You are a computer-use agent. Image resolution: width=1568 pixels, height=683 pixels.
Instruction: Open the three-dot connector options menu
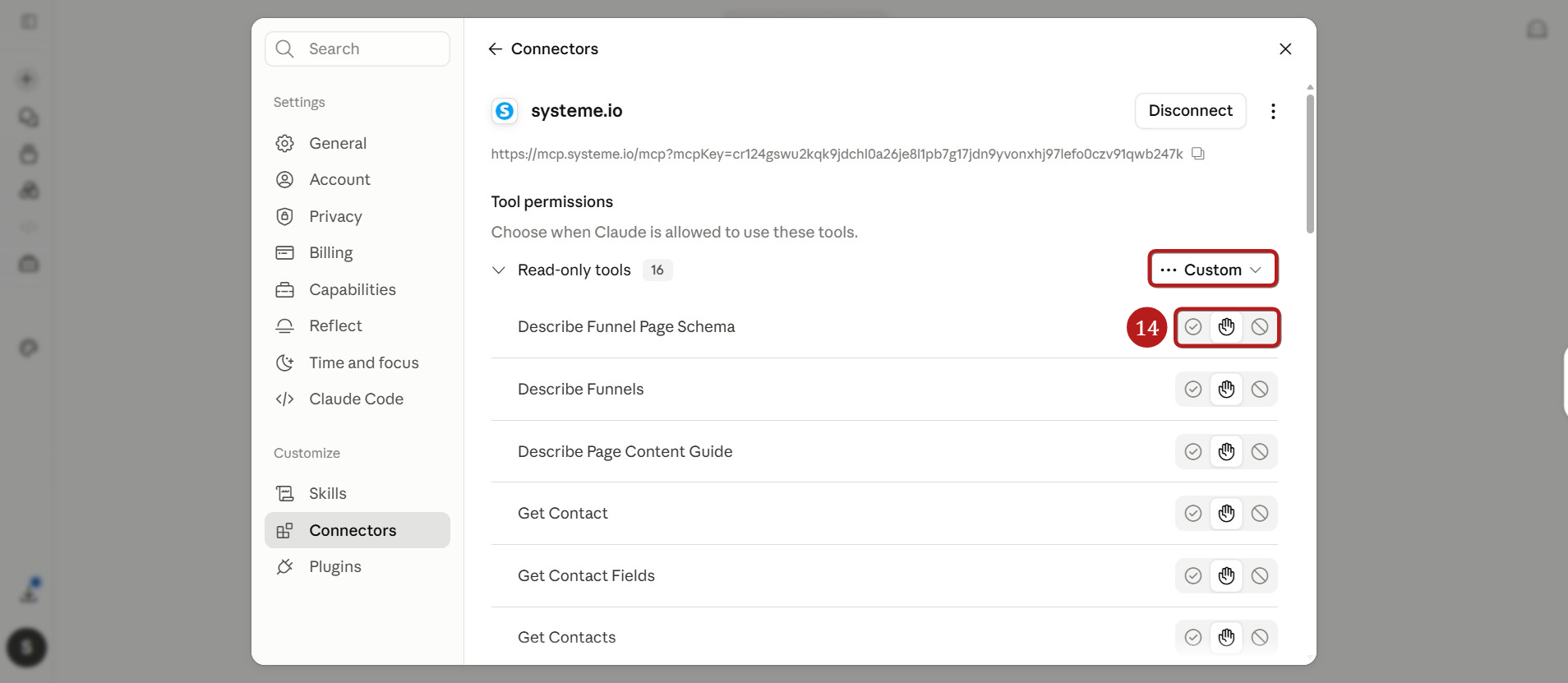[x=1273, y=111]
